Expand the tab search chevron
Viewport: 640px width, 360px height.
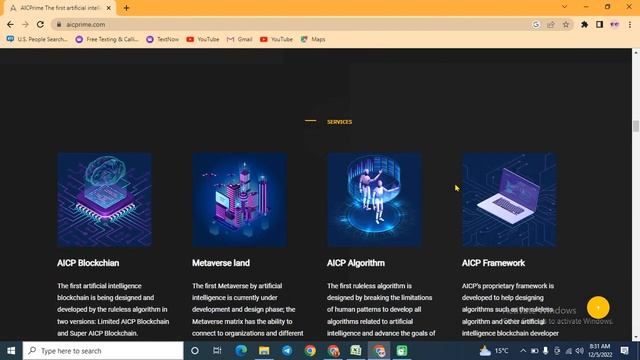point(564,7)
